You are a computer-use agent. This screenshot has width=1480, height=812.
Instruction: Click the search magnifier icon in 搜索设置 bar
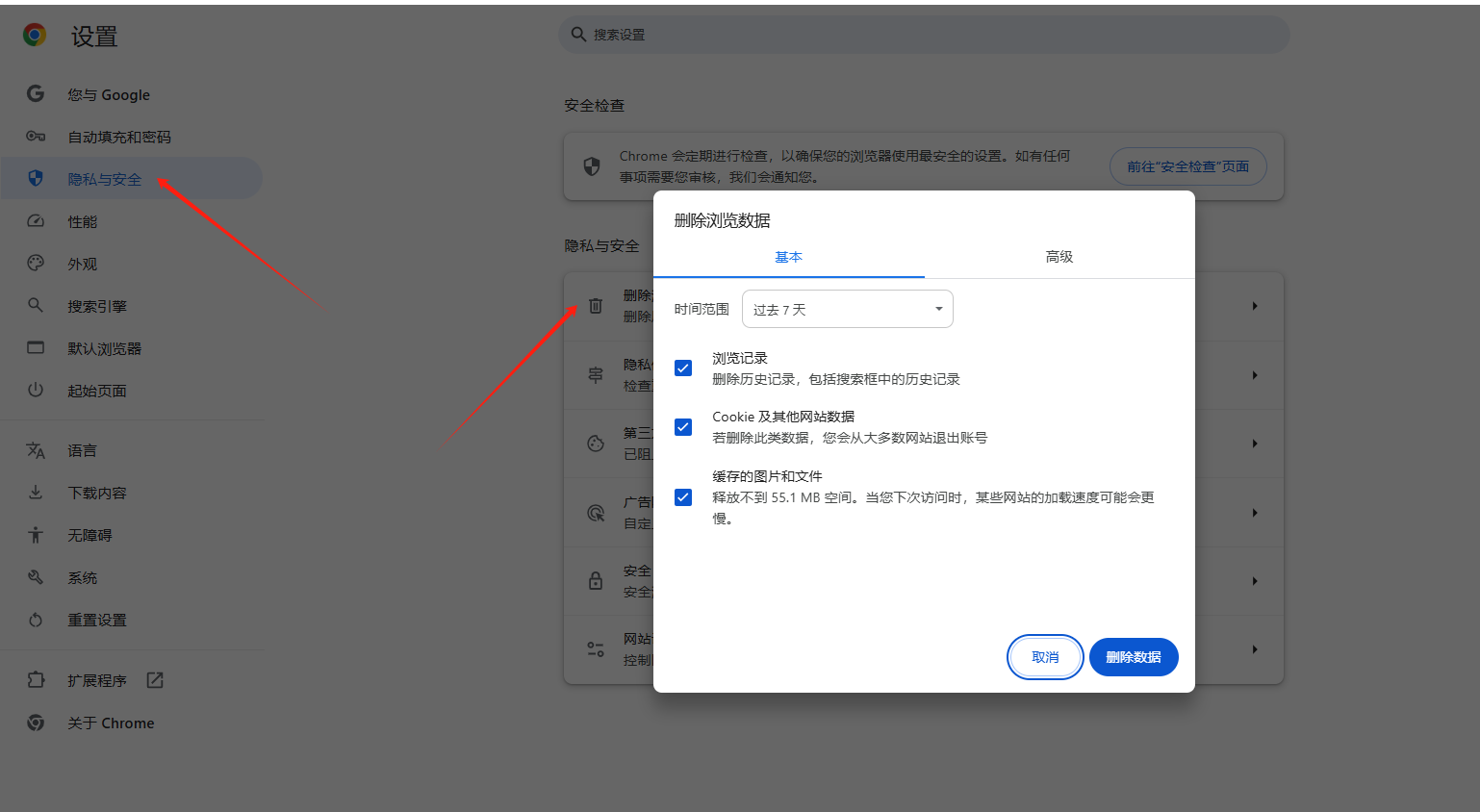pyautogui.click(x=578, y=34)
